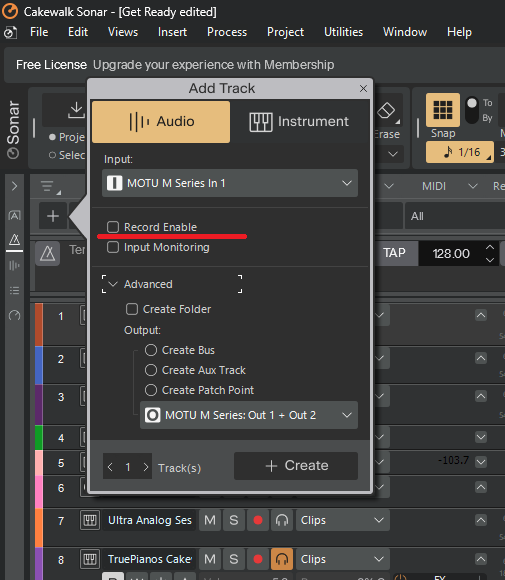Toggle the Snap grid button
505x580 pixels.
443,110
